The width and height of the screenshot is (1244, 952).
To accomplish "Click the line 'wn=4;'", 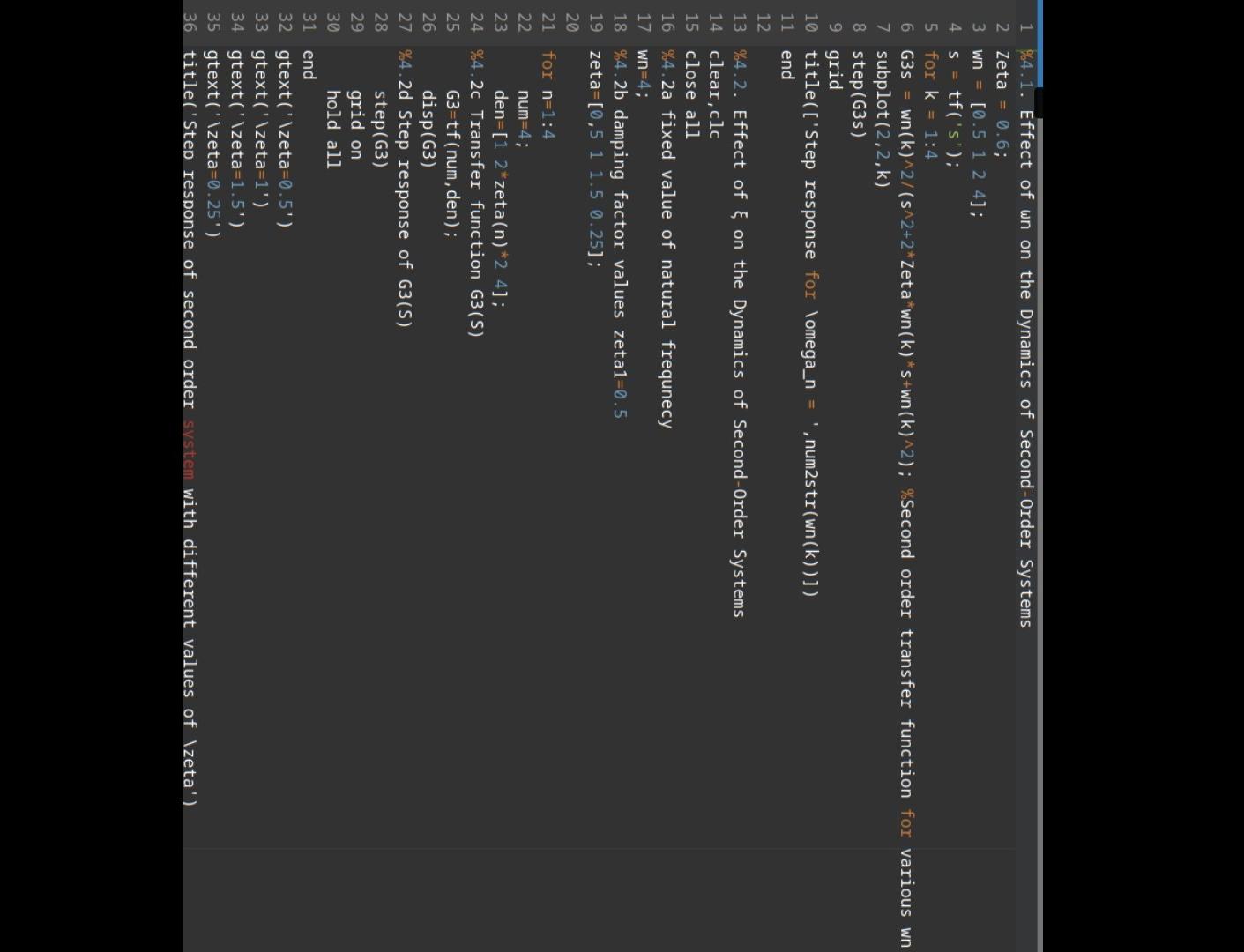I will point(644,75).
